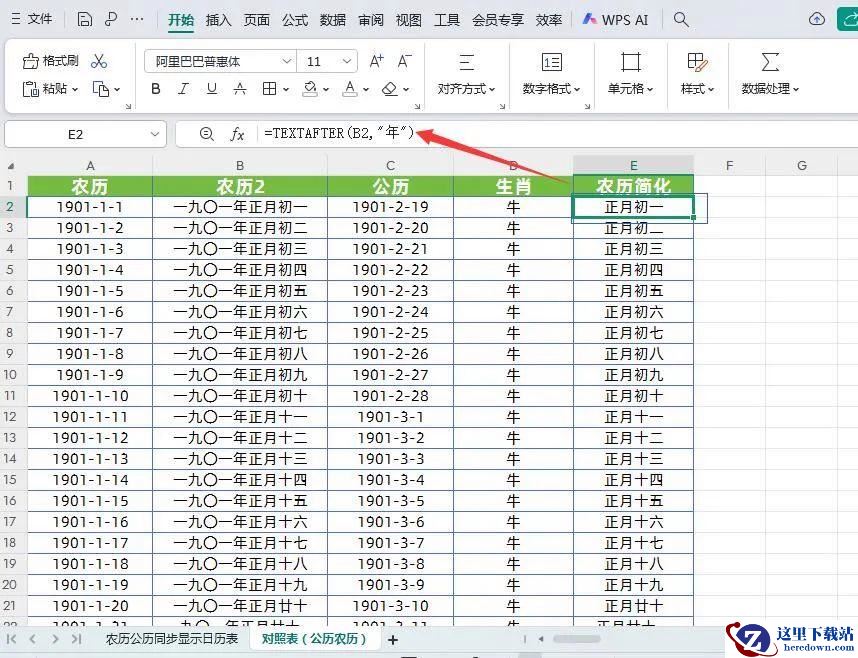
Task: Select the 格式刷 format painter
Action: tap(51, 61)
